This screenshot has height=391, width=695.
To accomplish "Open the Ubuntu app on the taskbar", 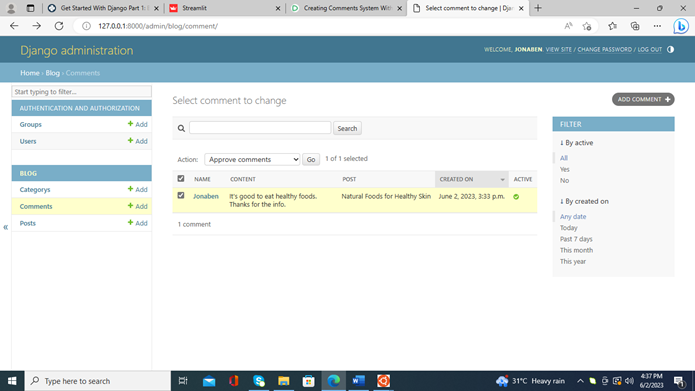I will click(383, 381).
